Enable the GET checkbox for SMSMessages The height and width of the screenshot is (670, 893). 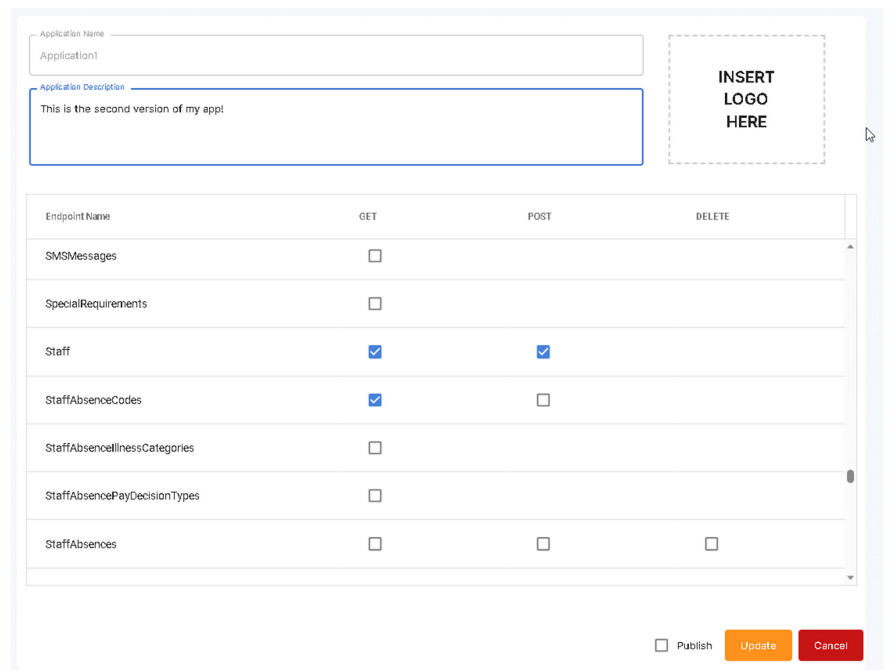point(375,256)
